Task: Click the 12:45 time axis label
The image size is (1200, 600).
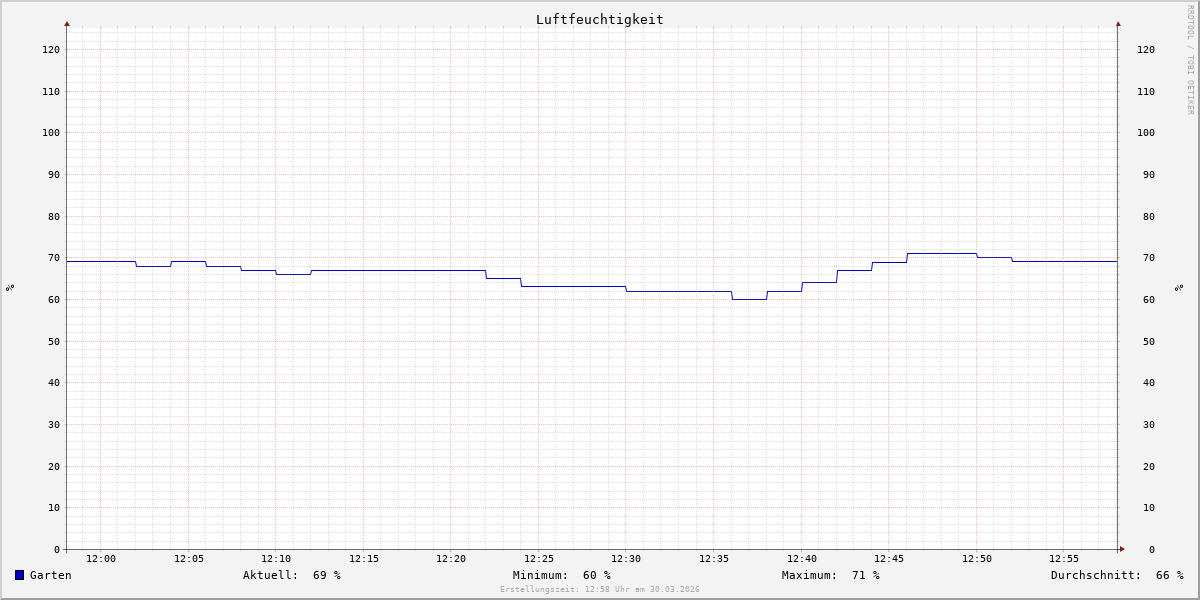Action: (889, 559)
